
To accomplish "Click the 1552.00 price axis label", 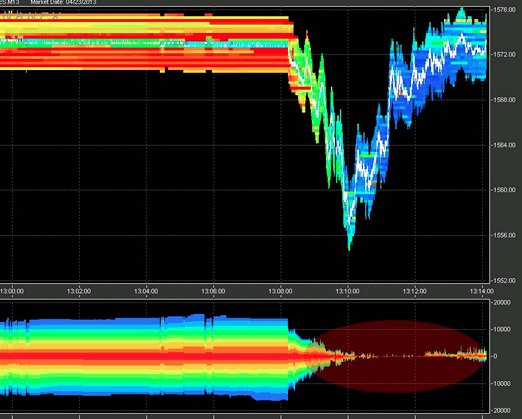I will click(x=505, y=280).
